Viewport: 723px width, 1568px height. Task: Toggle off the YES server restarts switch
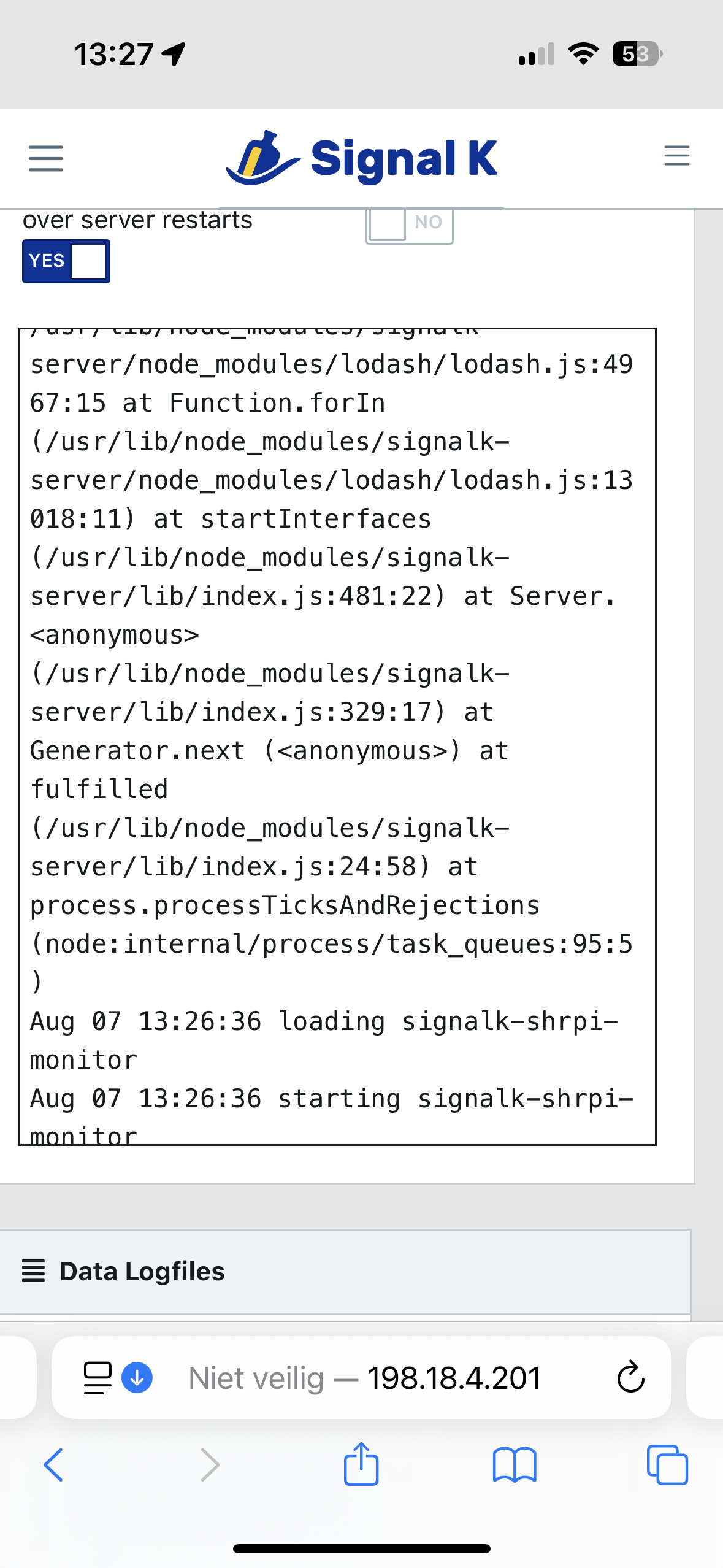66,261
